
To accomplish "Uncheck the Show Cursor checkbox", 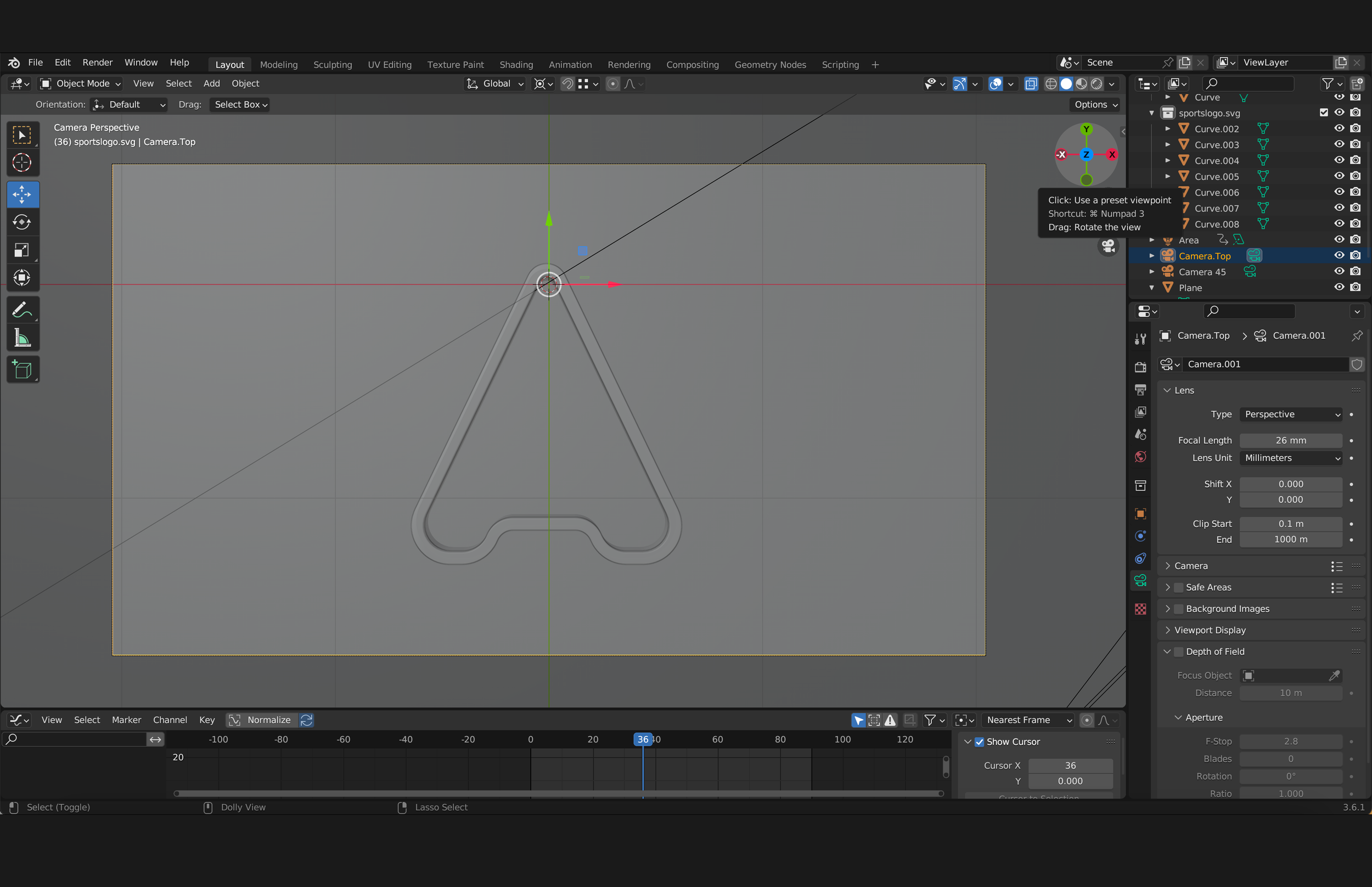I will 979,742.
